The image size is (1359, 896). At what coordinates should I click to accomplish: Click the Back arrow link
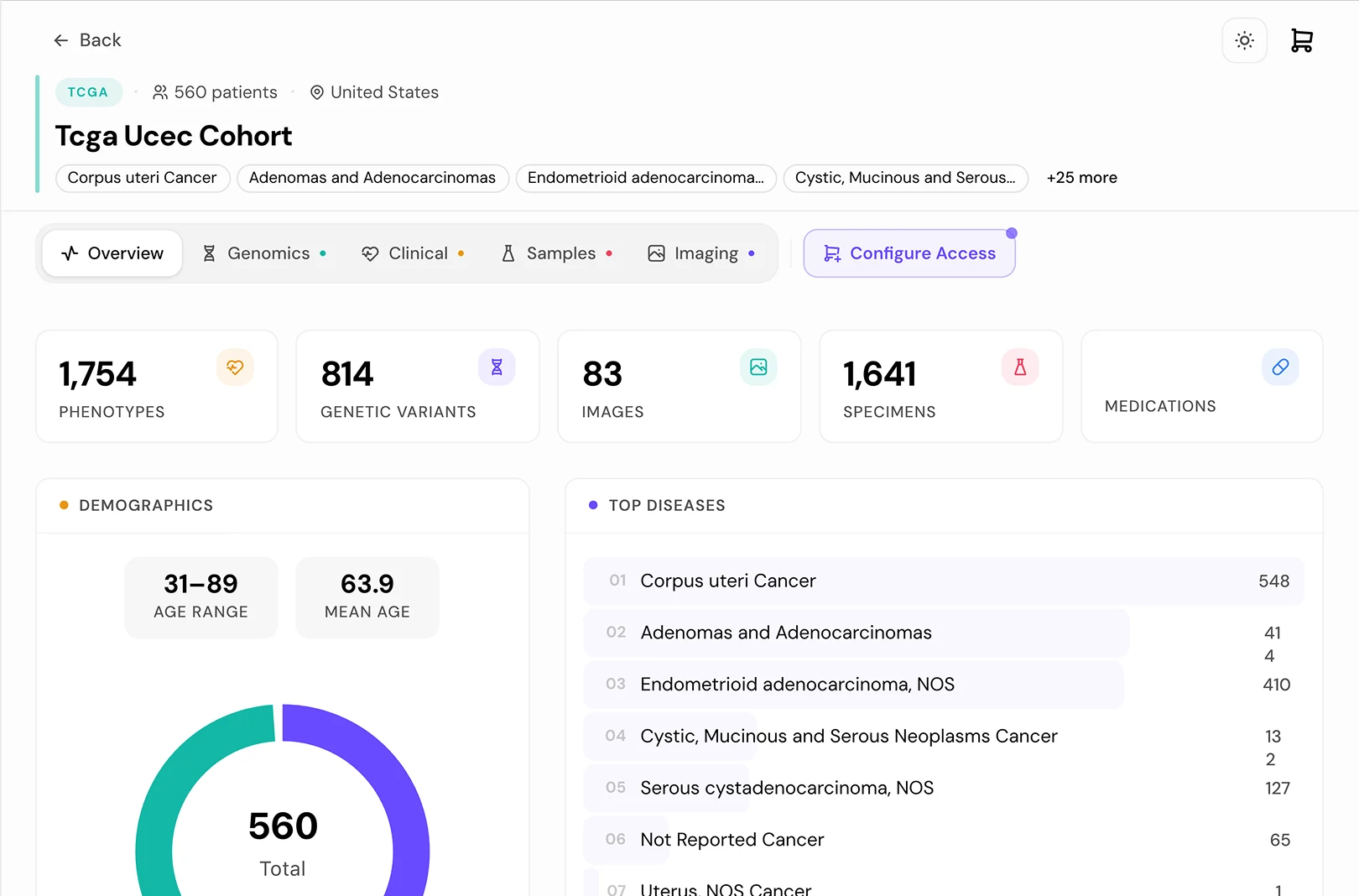[x=87, y=40]
